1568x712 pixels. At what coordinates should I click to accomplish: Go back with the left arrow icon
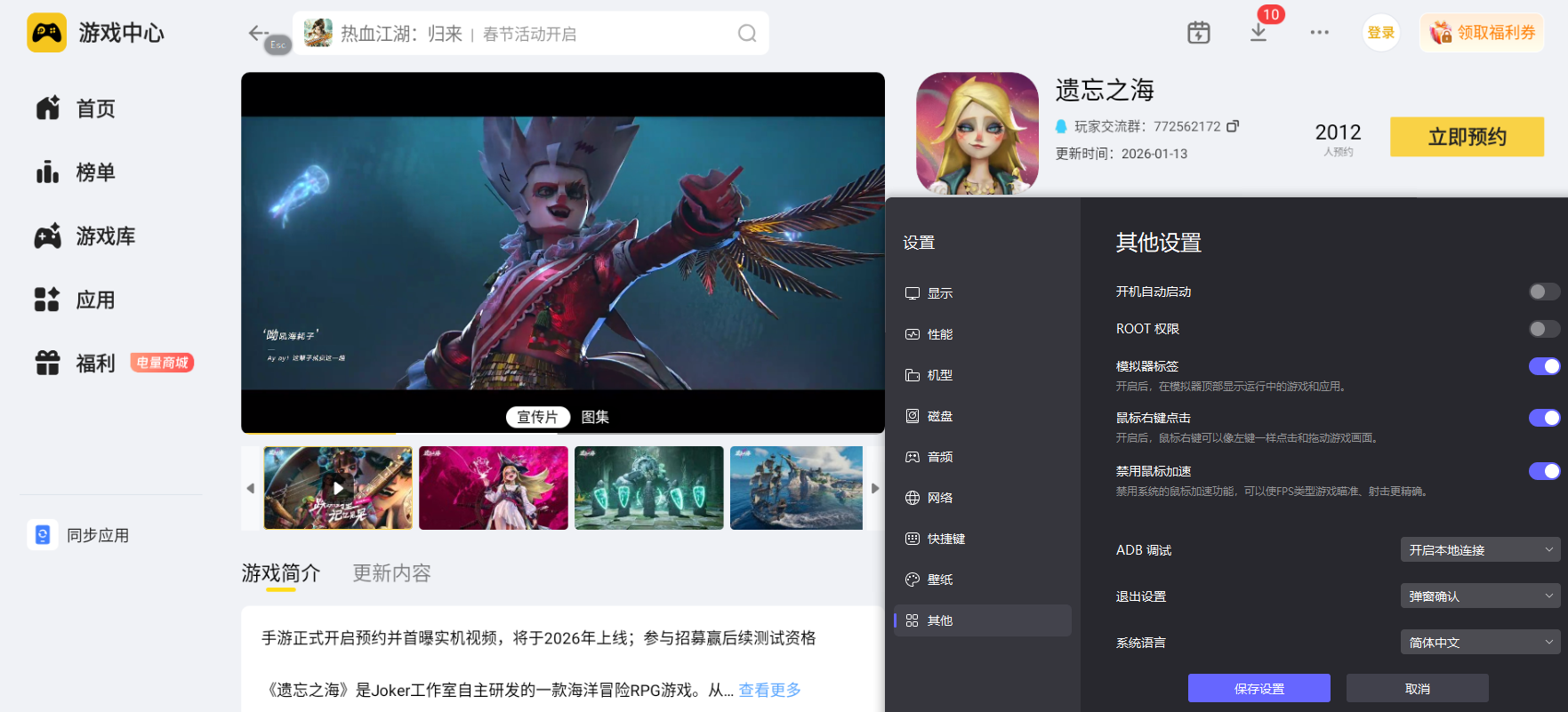click(x=257, y=33)
